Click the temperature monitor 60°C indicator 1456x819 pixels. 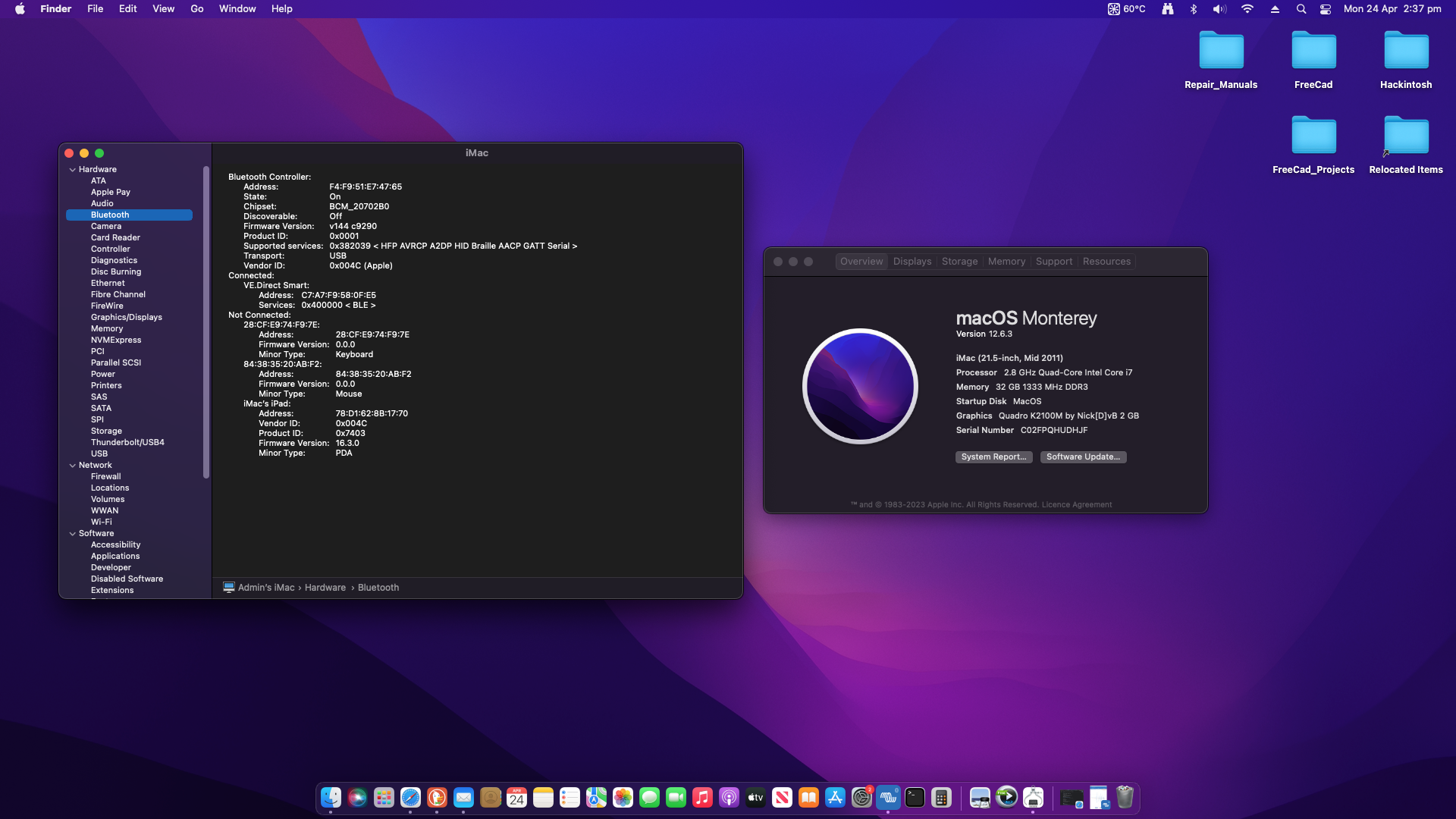pyautogui.click(x=1127, y=9)
